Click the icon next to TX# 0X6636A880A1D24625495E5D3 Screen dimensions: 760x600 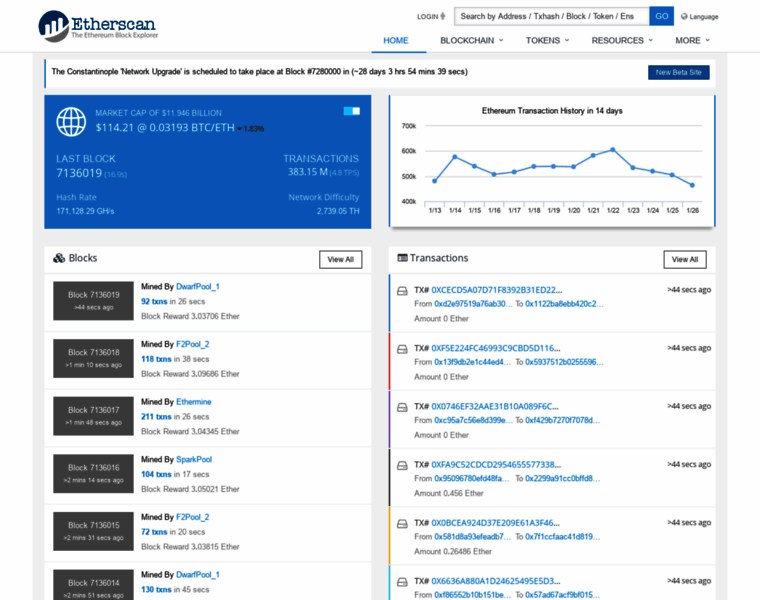coord(402,582)
